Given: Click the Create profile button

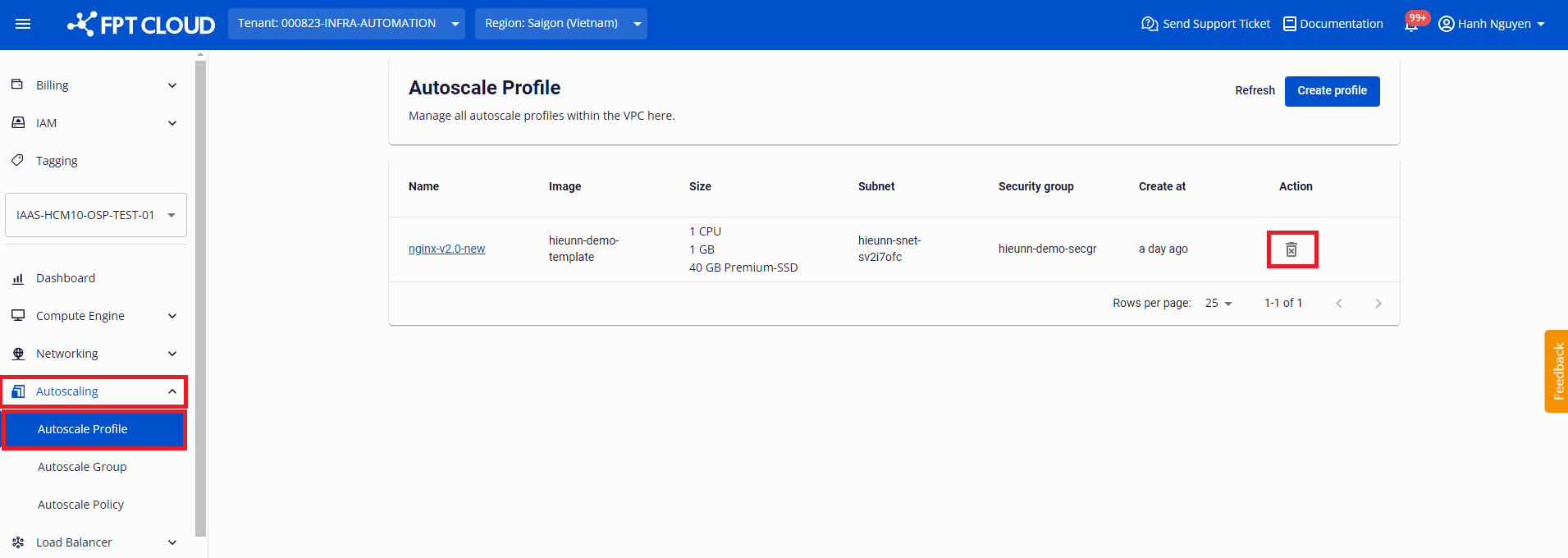Looking at the screenshot, I should click(x=1332, y=91).
